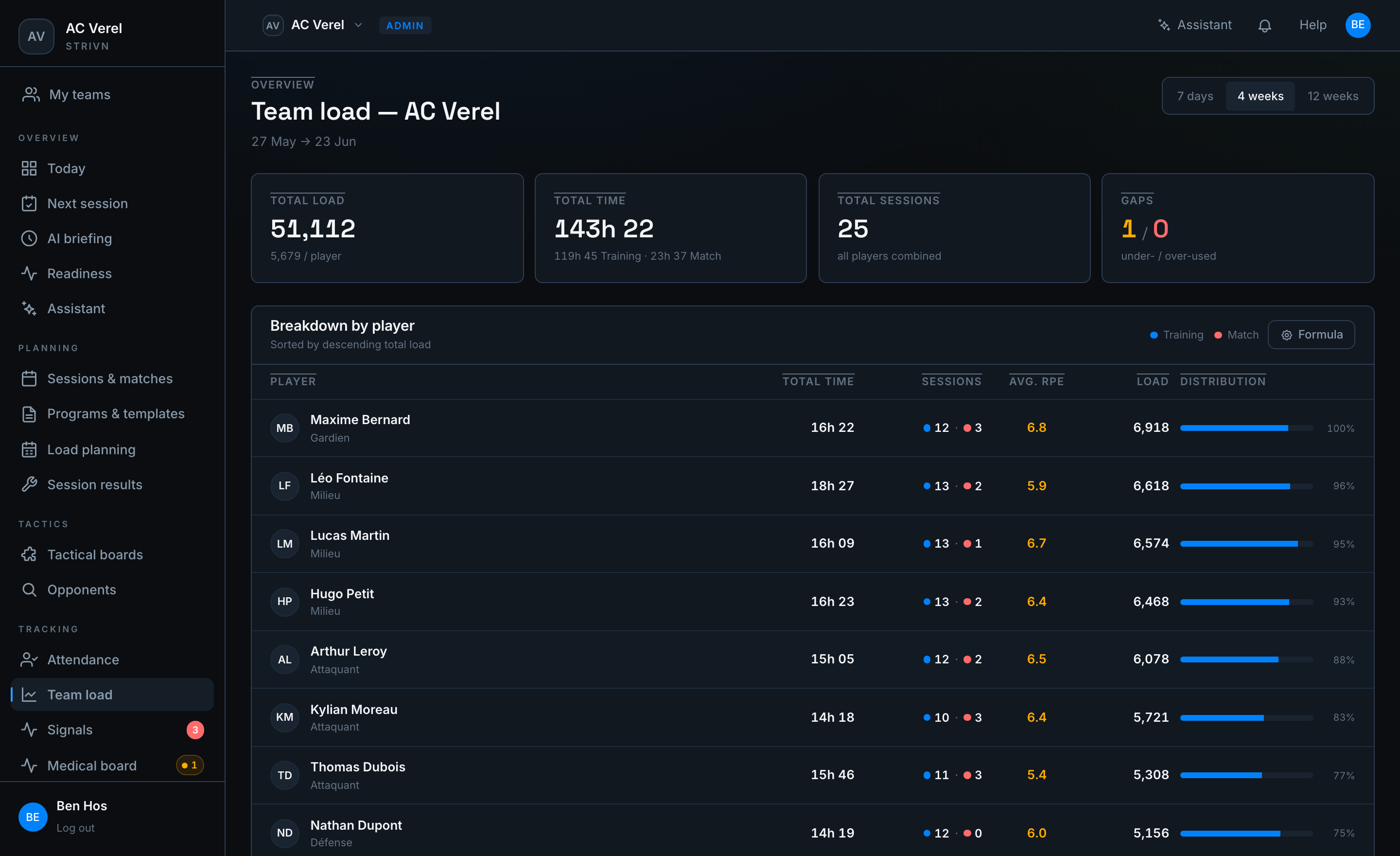Viewport: 1400px width, 856px height.
Task: Click the ADMIN role badge
Action: (404, 26)
